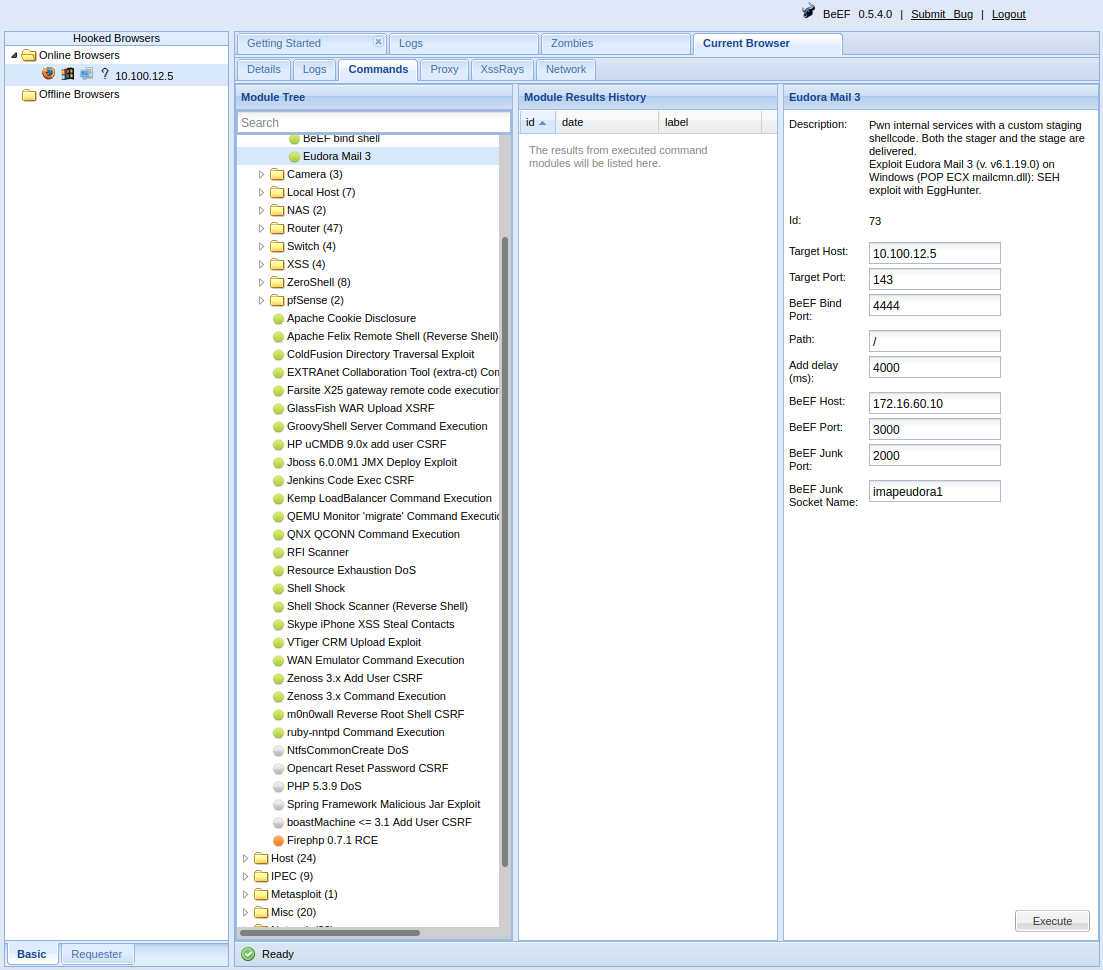This screenshot has height=970, width=1103.
Task: Expand the Camera (3) folder
Action: pyautogui.click(x=262, y=174)
